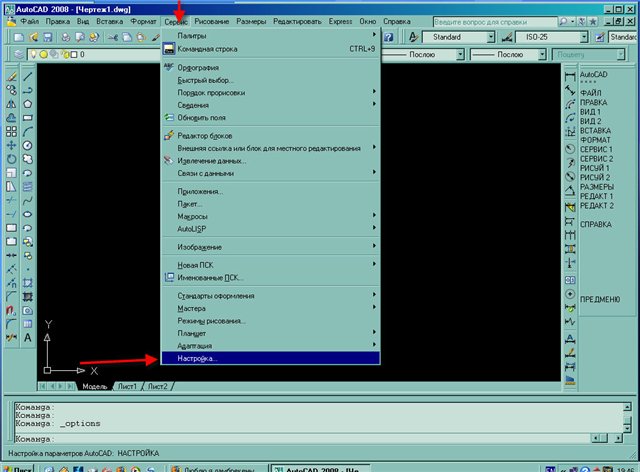
Task: Click РАЗМЕРЫ in the screen menu
Action: pyautogui.click(x=597, y=187)
